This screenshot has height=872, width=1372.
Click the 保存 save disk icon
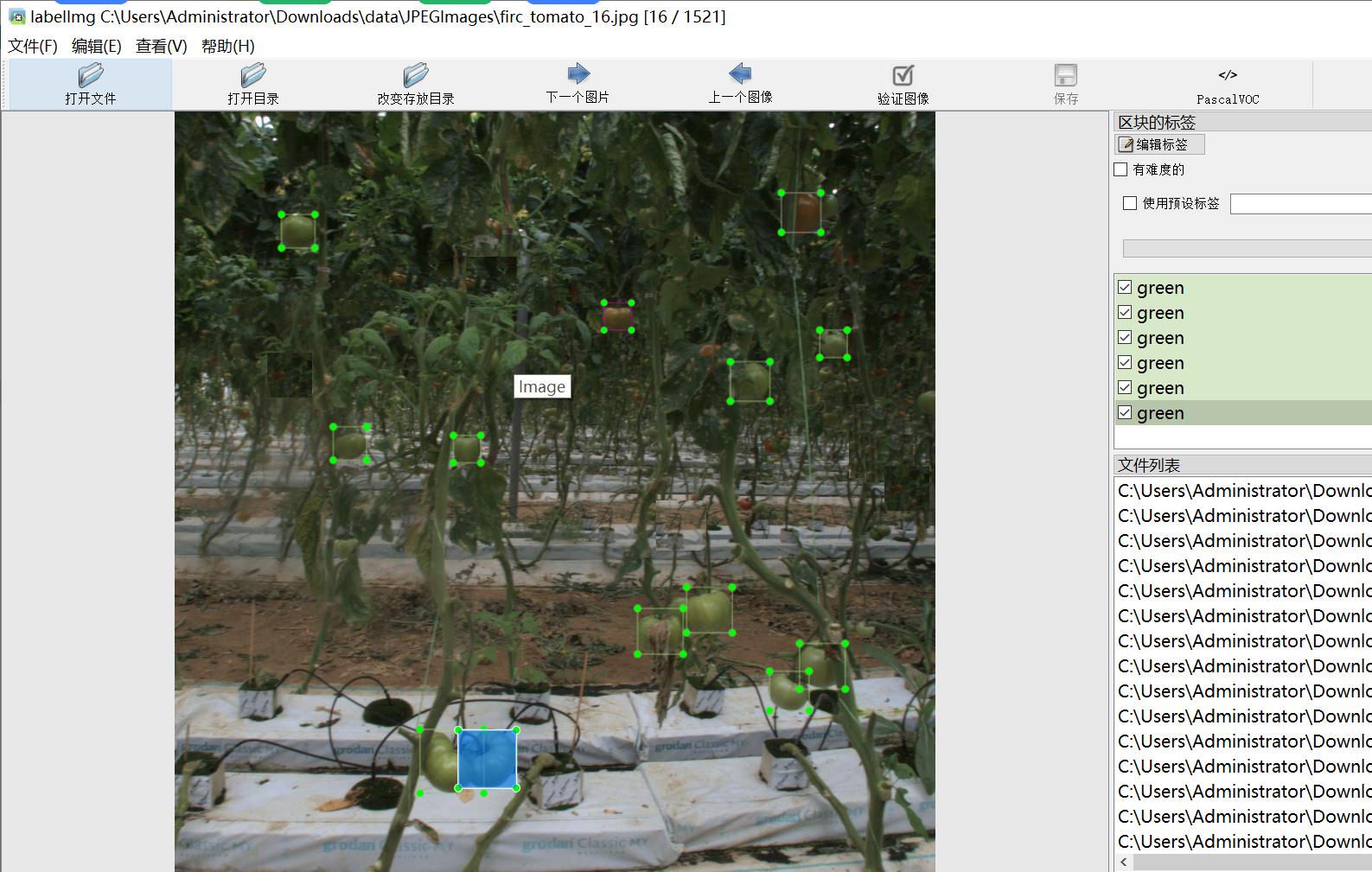tap(1066, 75)
